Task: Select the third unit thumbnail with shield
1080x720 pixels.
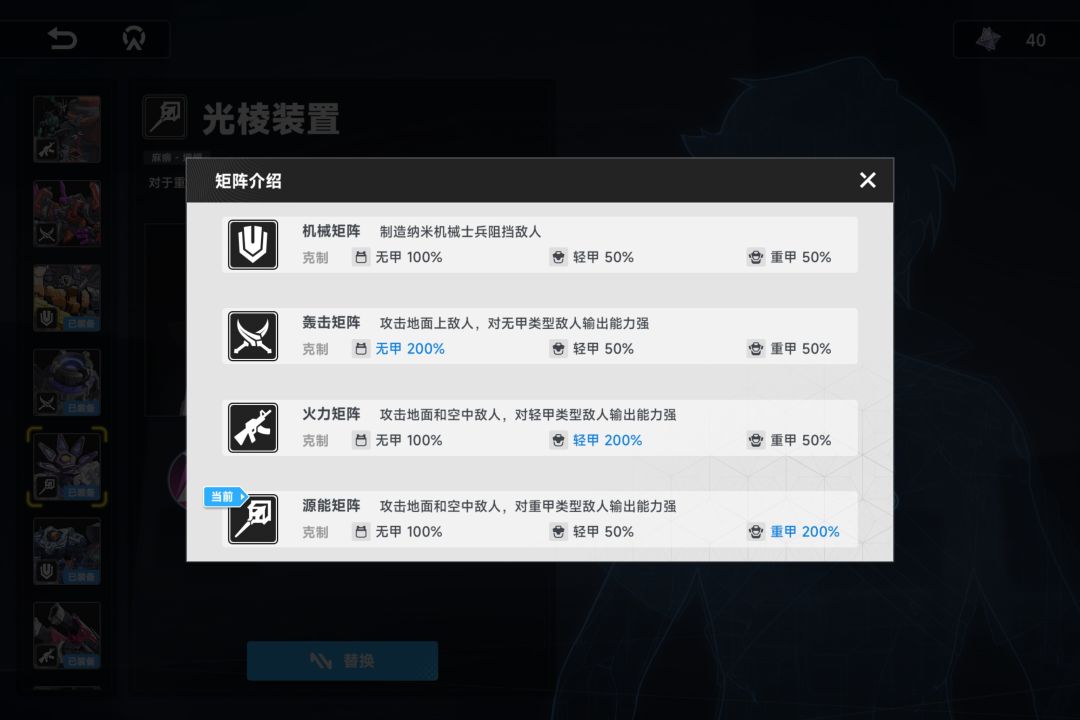Action: tap(67, 298)
